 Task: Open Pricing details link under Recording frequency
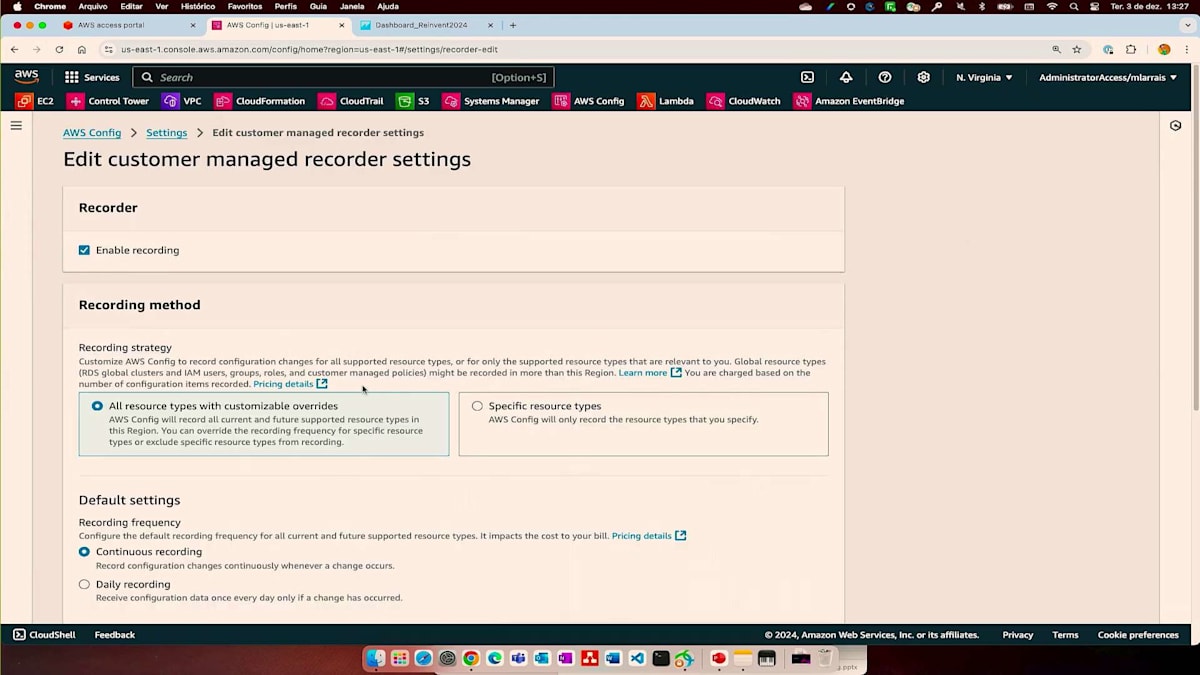pos(649,536)
